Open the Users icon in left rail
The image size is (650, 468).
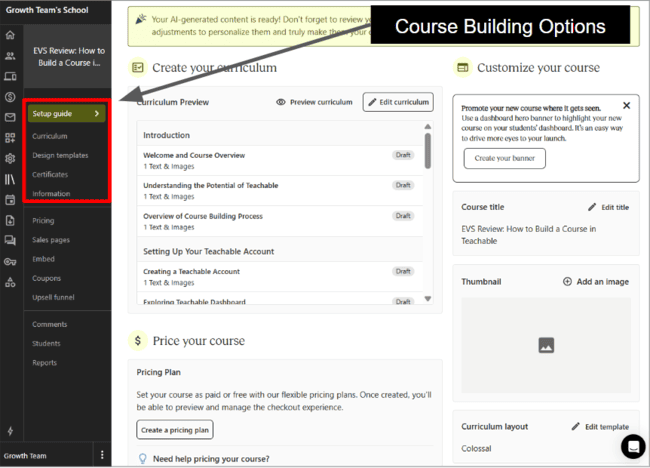(x=10, y=56)
